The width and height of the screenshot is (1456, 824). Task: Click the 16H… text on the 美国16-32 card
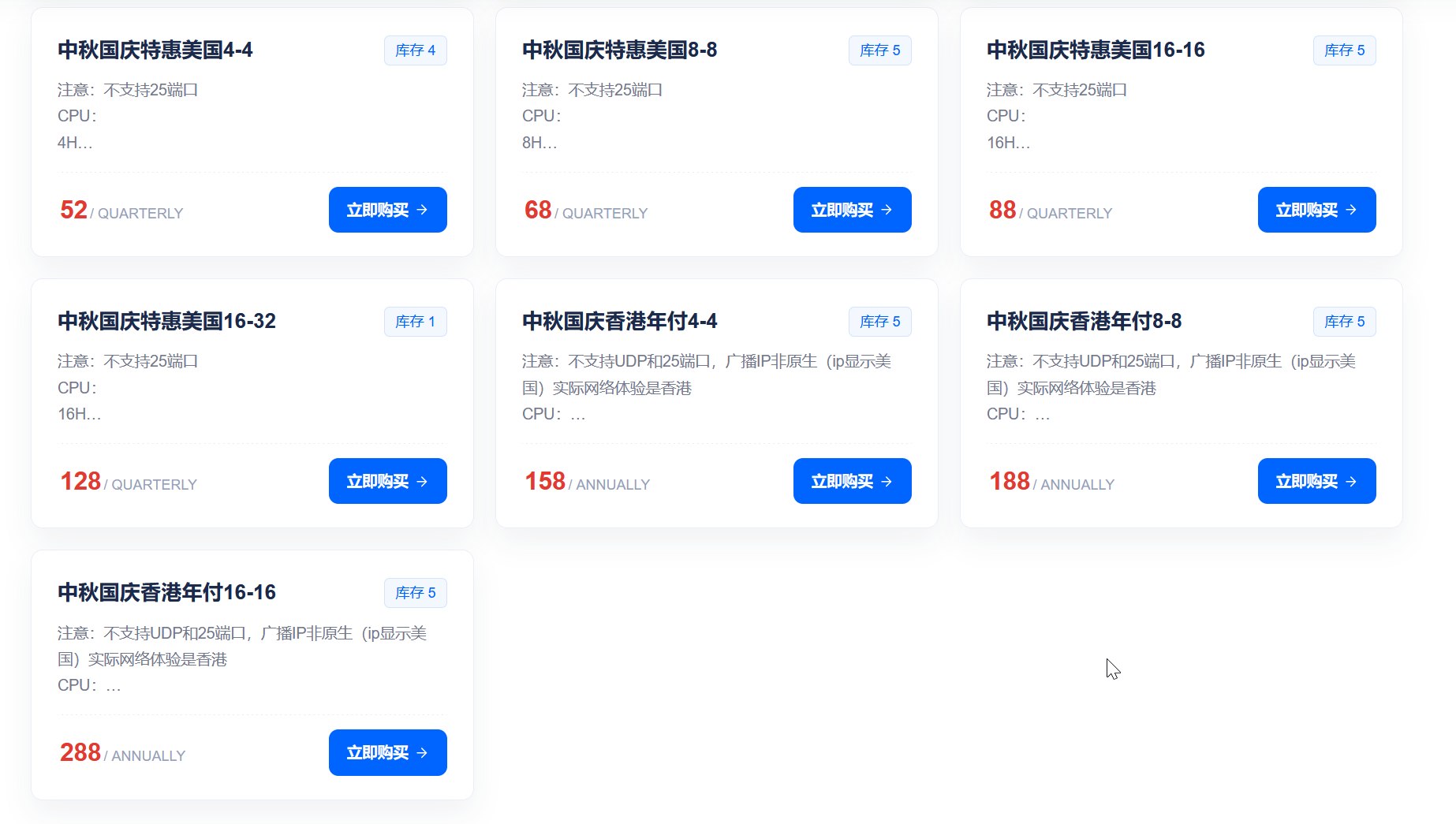coord(79,414)
